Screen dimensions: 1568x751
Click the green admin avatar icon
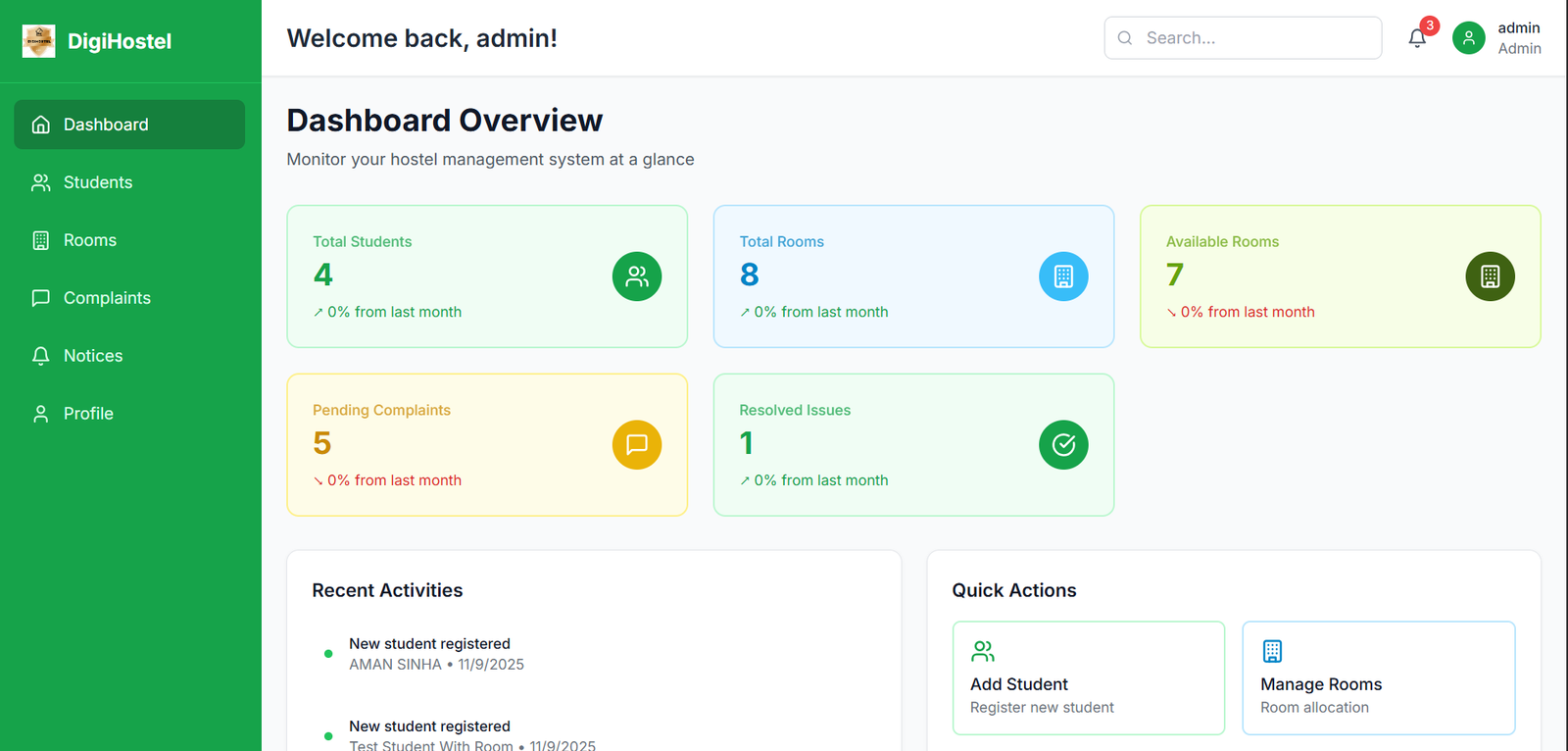[x=1468, y=38]
